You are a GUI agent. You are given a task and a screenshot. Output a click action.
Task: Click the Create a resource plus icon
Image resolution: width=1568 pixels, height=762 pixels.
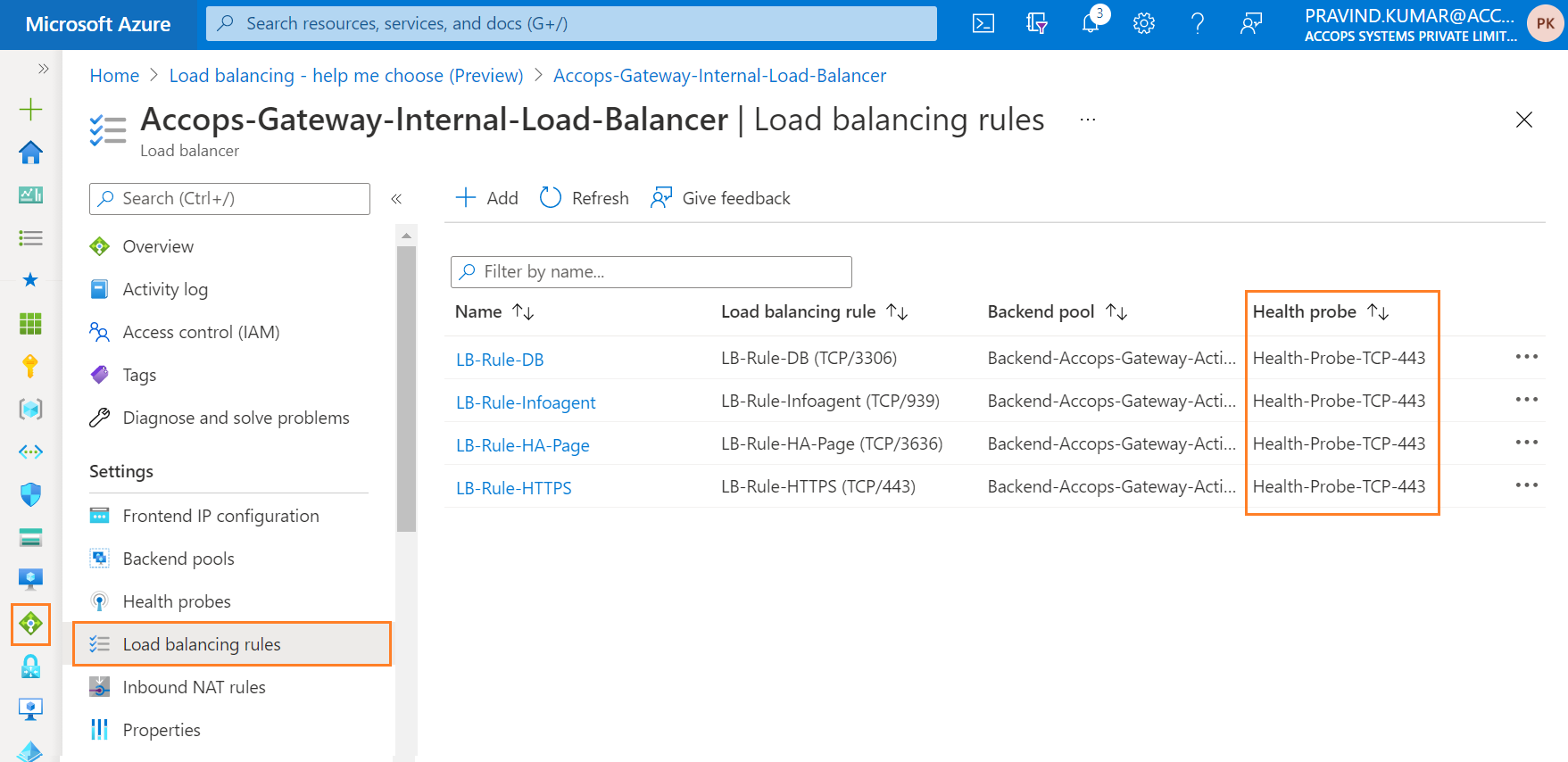click(x=30, y=110)
